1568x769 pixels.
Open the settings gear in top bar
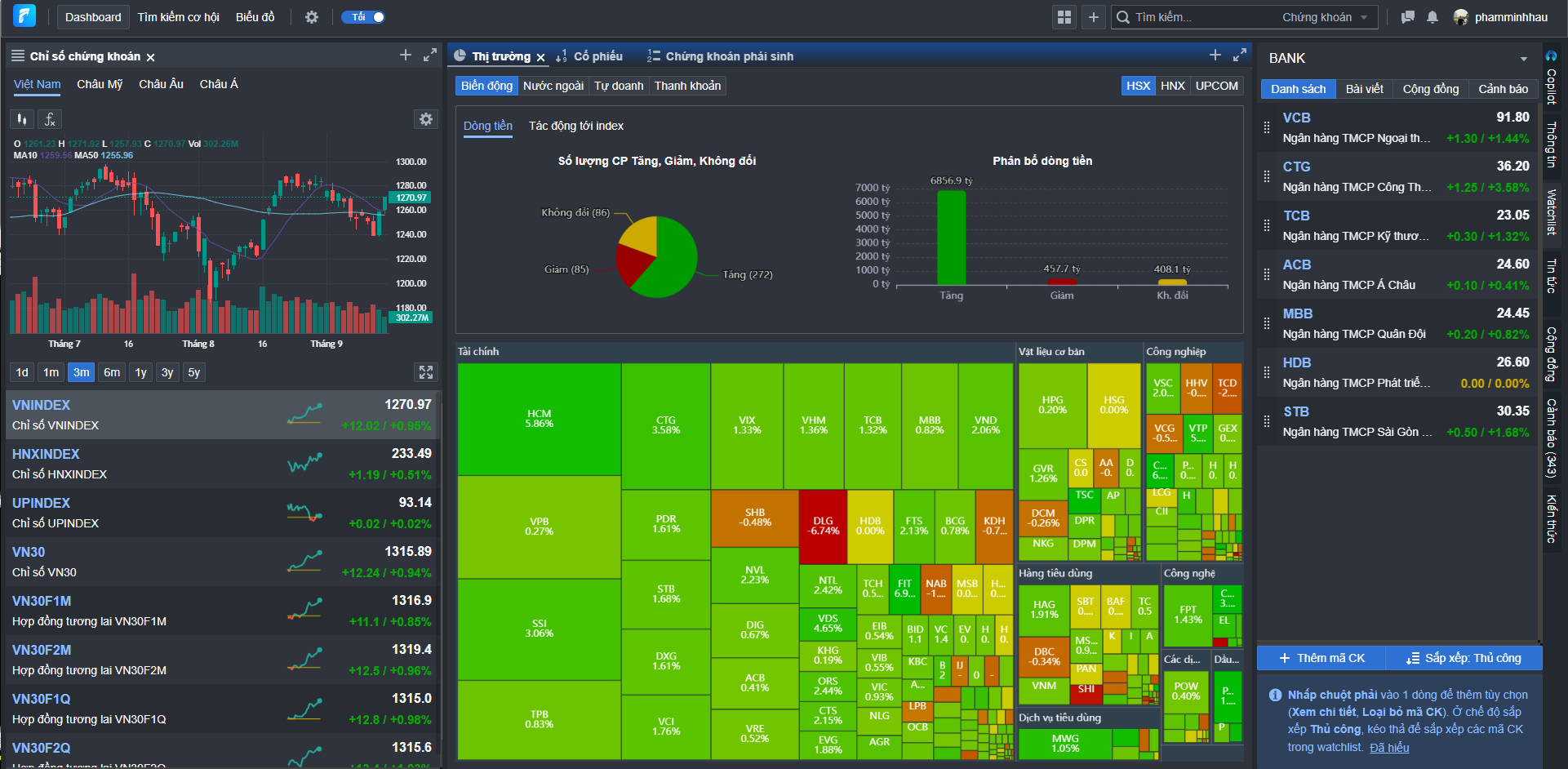[312, 17]
